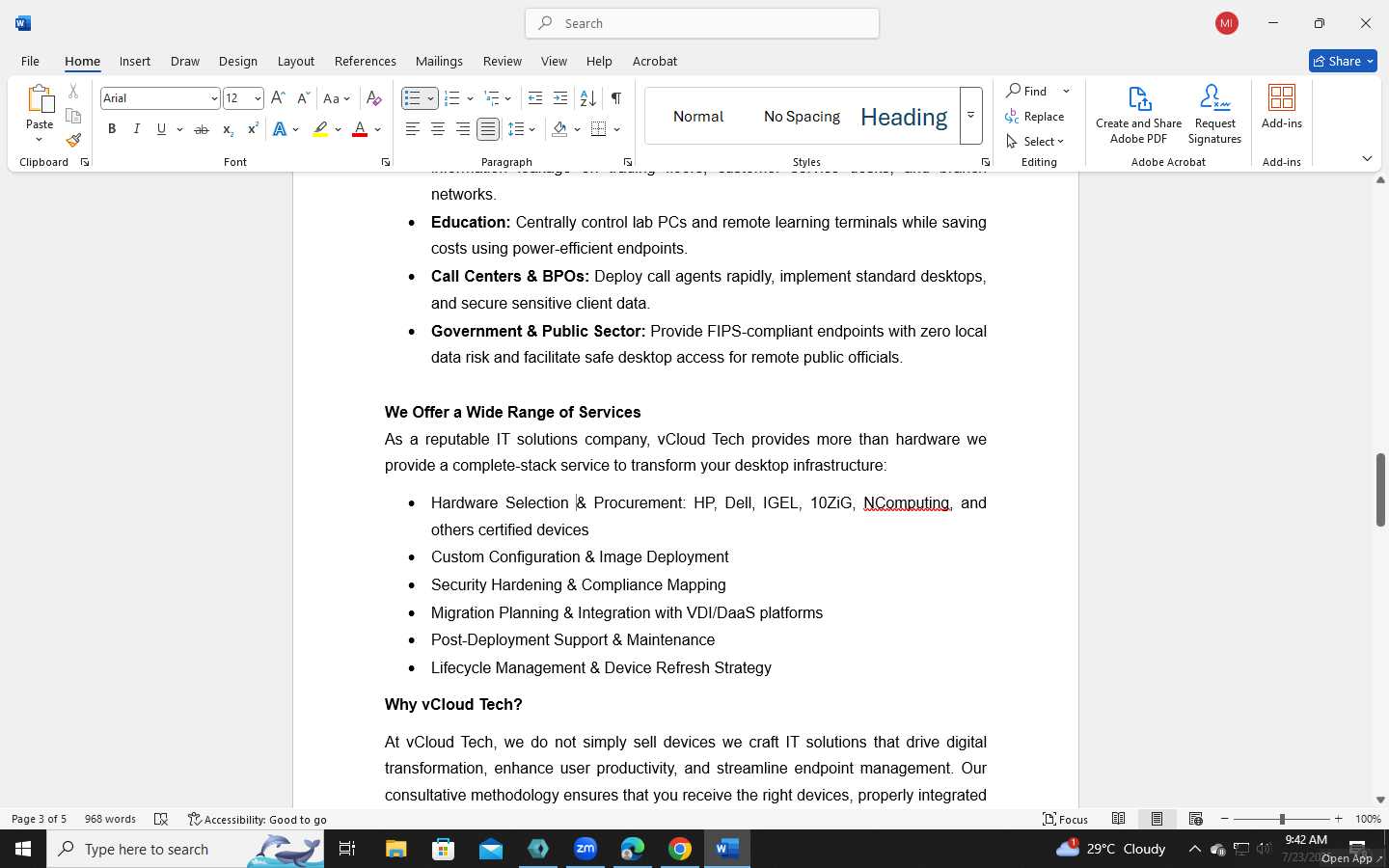Image resolution: width=1389 pixels, height=868 pixels.
Task: Decrease paragraph indent
Action: click(x=535, y=98)
